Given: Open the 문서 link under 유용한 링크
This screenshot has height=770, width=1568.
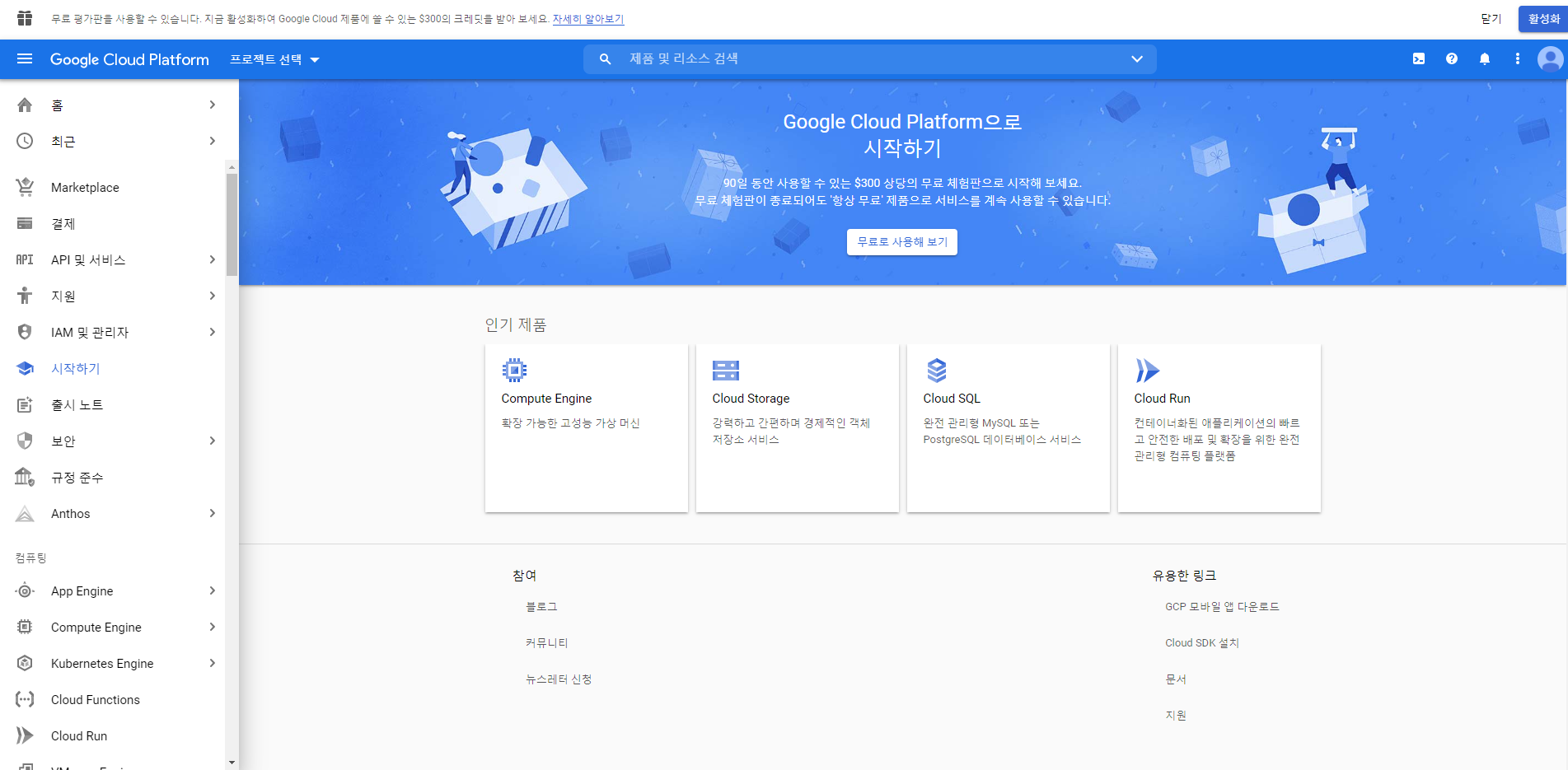Looking at the screenshot, I should pyautogui.click(x=1176, y=679).
